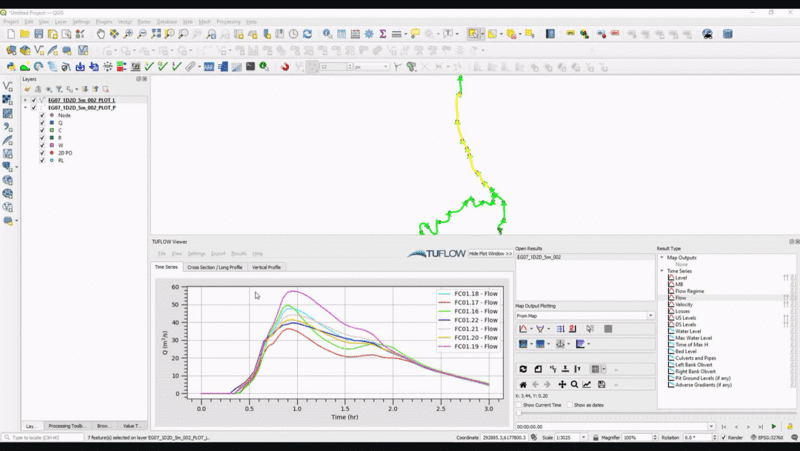Click the Hide Plot Window button
The image size is (800, 451).
tap(490, 254)
